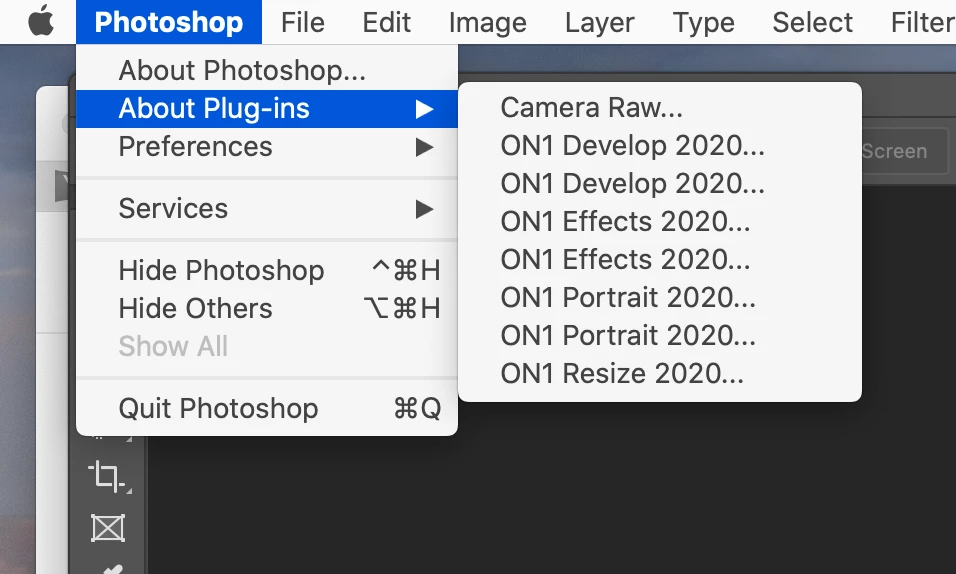Choose Hide Others
The image size is (956, 574).
click(x=267, y=308)
